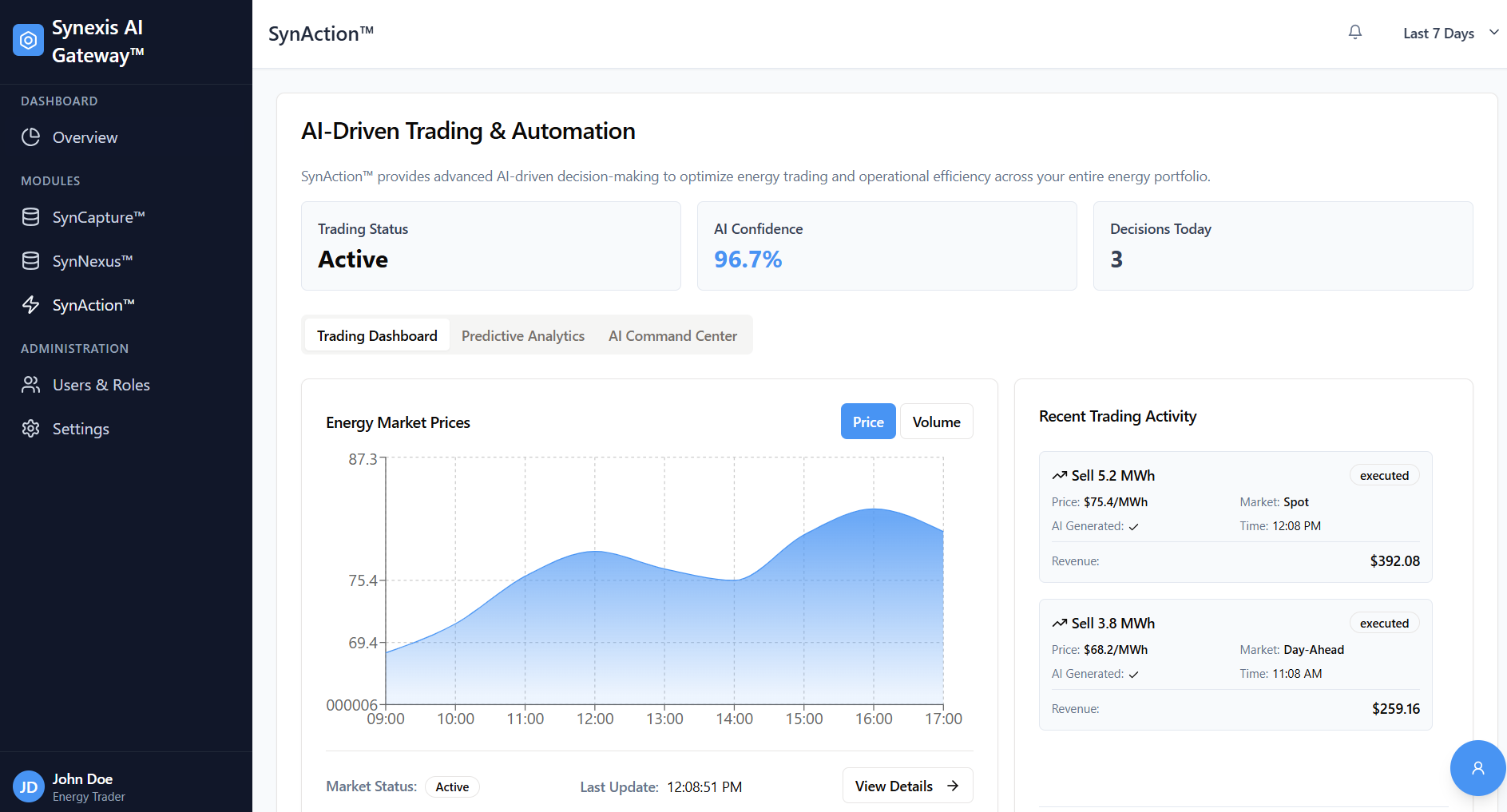
Task: Open the Decisions Today card
Action: coord(1283,246)
